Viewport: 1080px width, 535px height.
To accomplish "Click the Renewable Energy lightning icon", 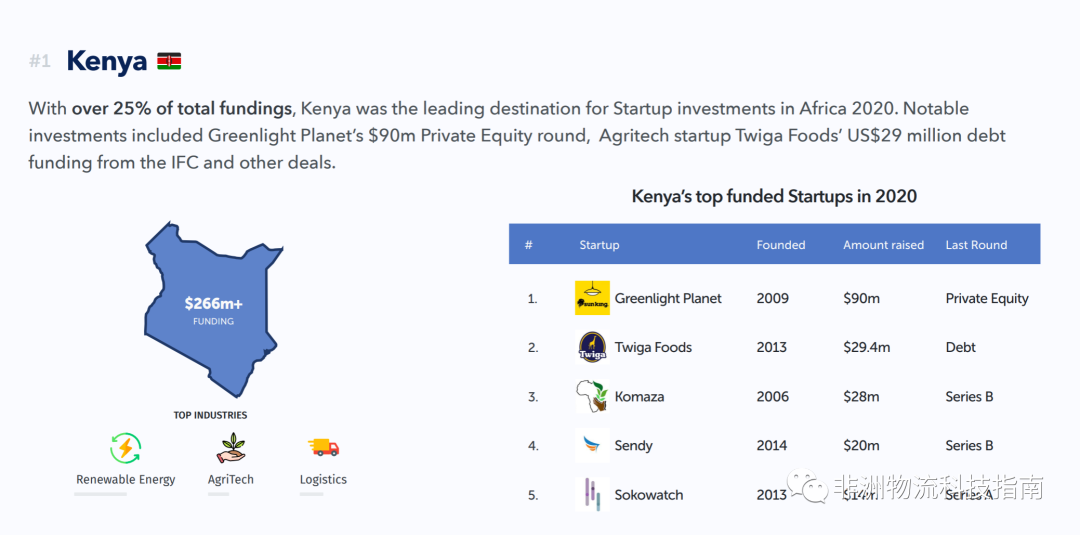I will click(126, 448).
